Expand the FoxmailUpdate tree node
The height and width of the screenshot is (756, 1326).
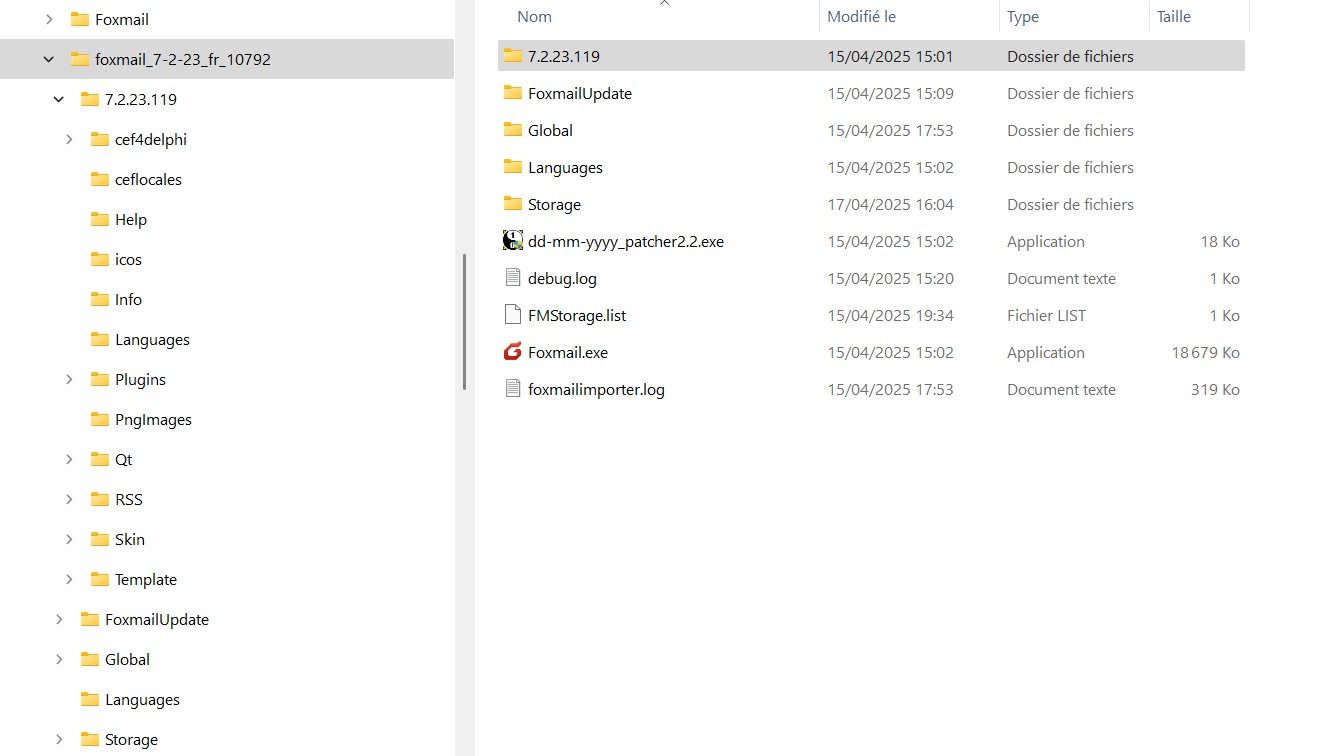point(59,619)
